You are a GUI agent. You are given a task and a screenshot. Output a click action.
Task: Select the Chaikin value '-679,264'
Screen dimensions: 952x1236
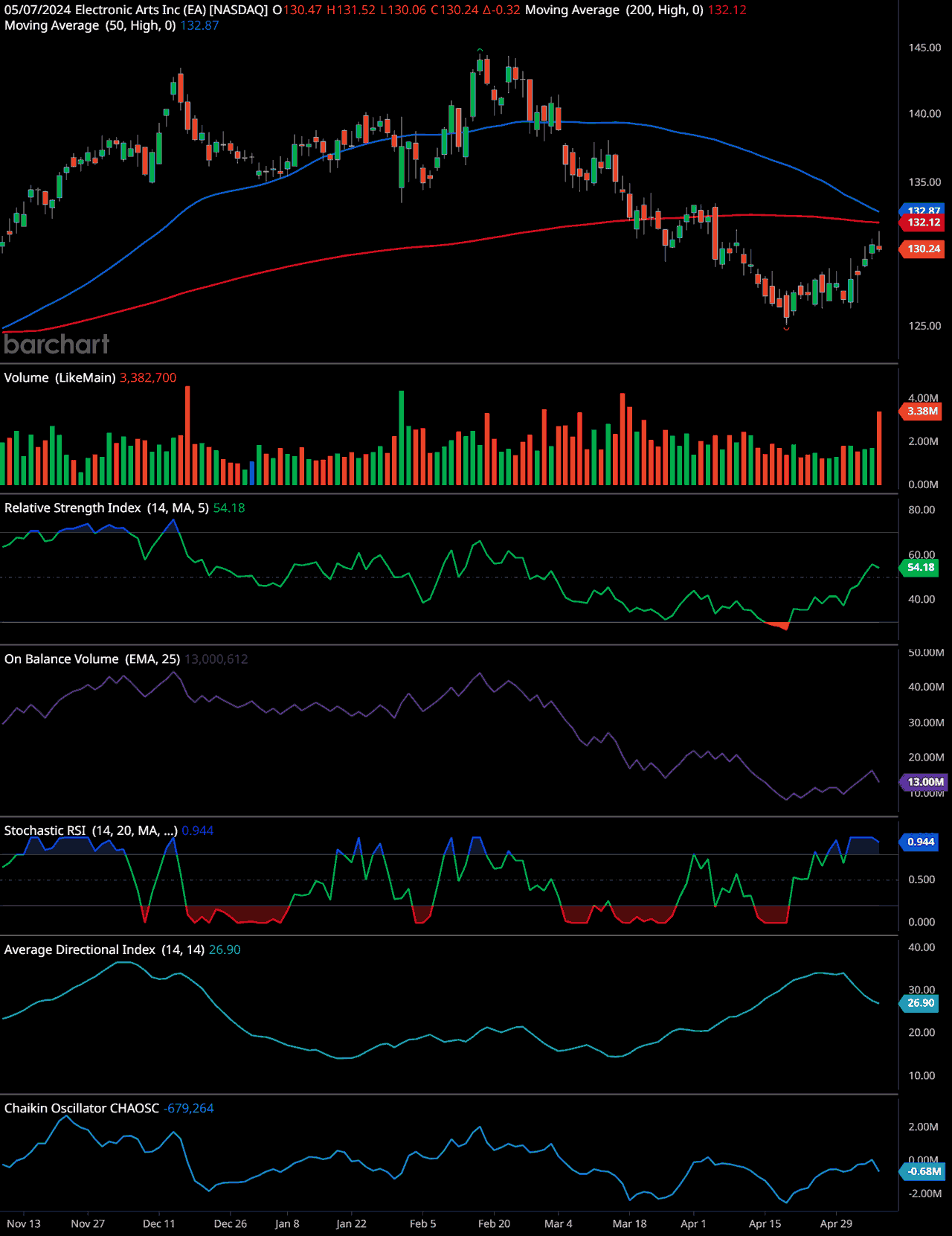pyautogui.click(x=189, y=1108)
